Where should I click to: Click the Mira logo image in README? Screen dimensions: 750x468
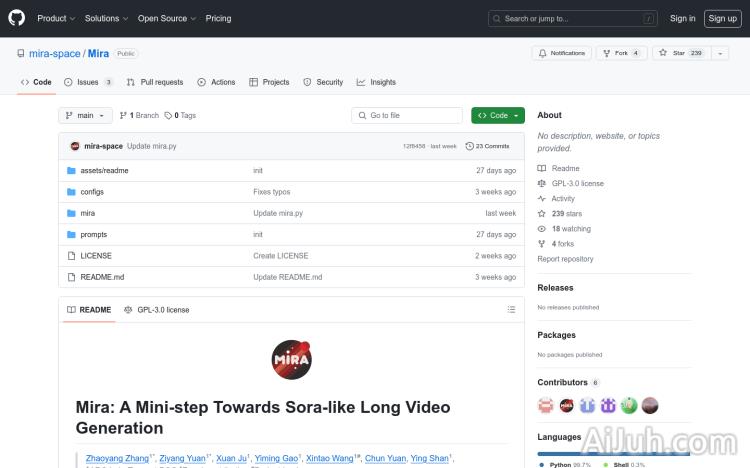(x=291, y=360)
